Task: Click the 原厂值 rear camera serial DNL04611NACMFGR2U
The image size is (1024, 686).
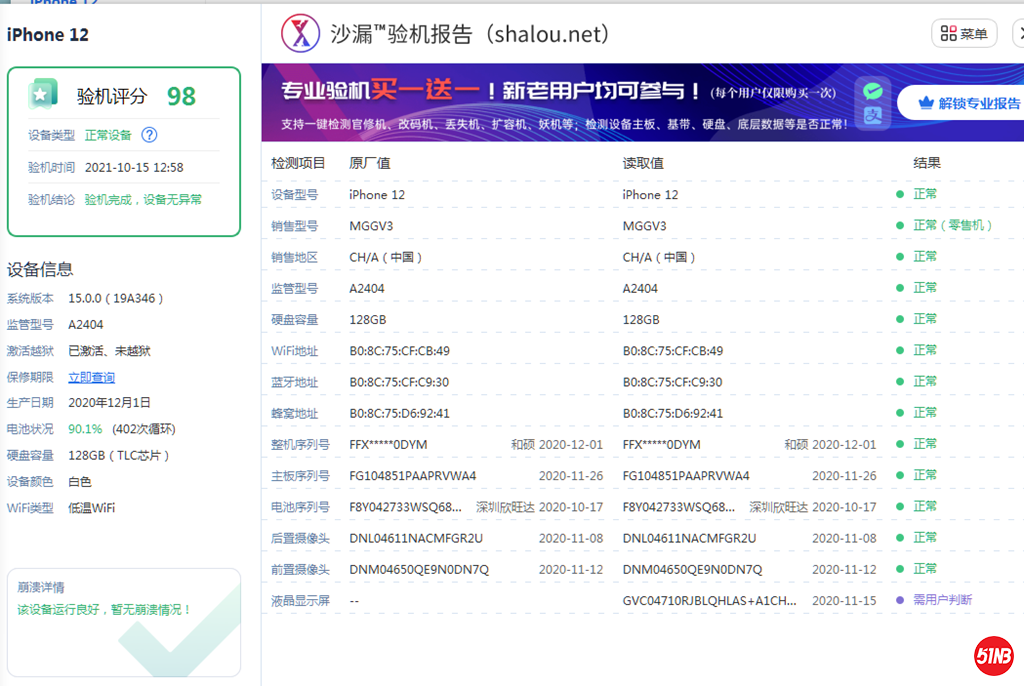Action: (416, 538)
